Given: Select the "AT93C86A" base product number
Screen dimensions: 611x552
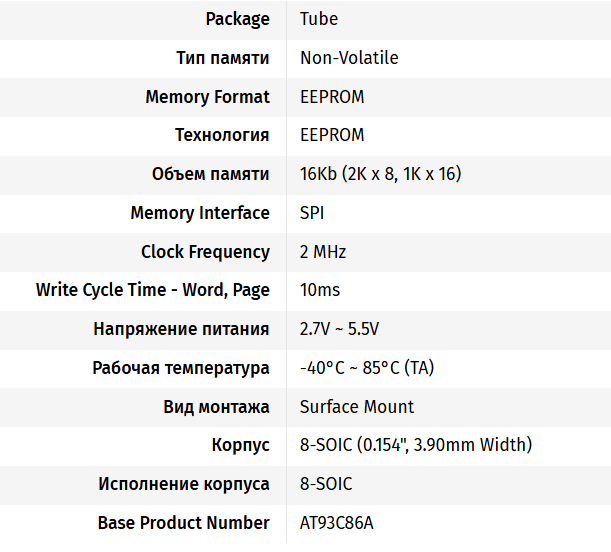Looking at the screenshot, I should (337, 523).
